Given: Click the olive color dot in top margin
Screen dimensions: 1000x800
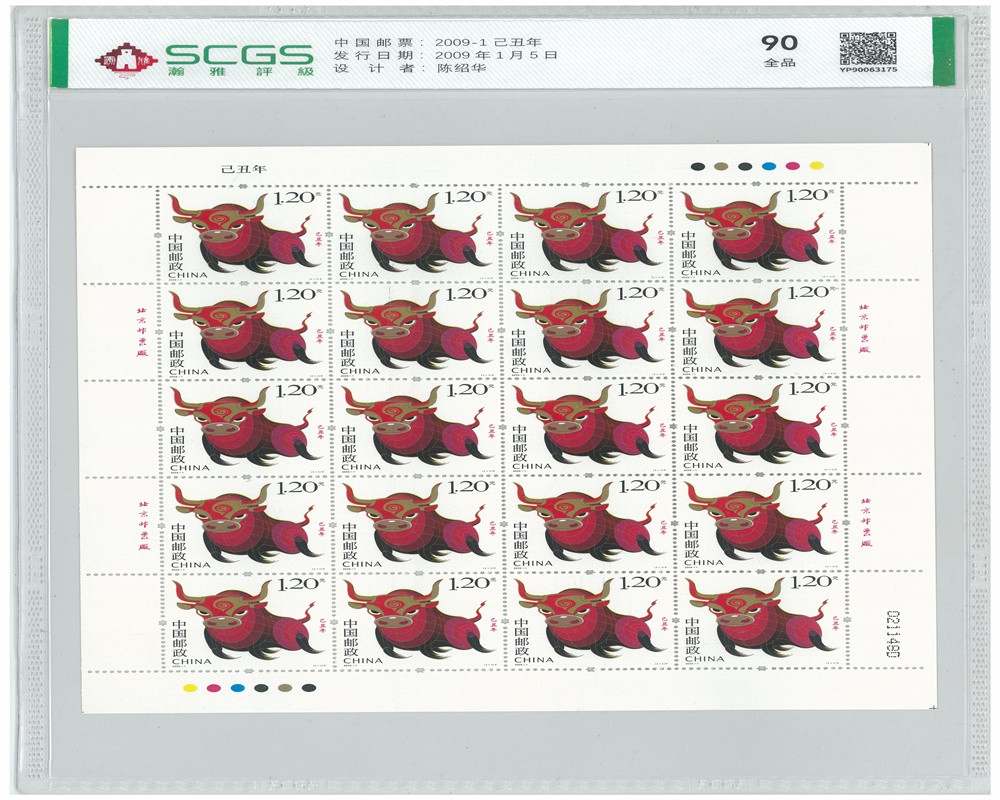Looking at the screenshot, I should pyautogui.click(x=721, y=166).
